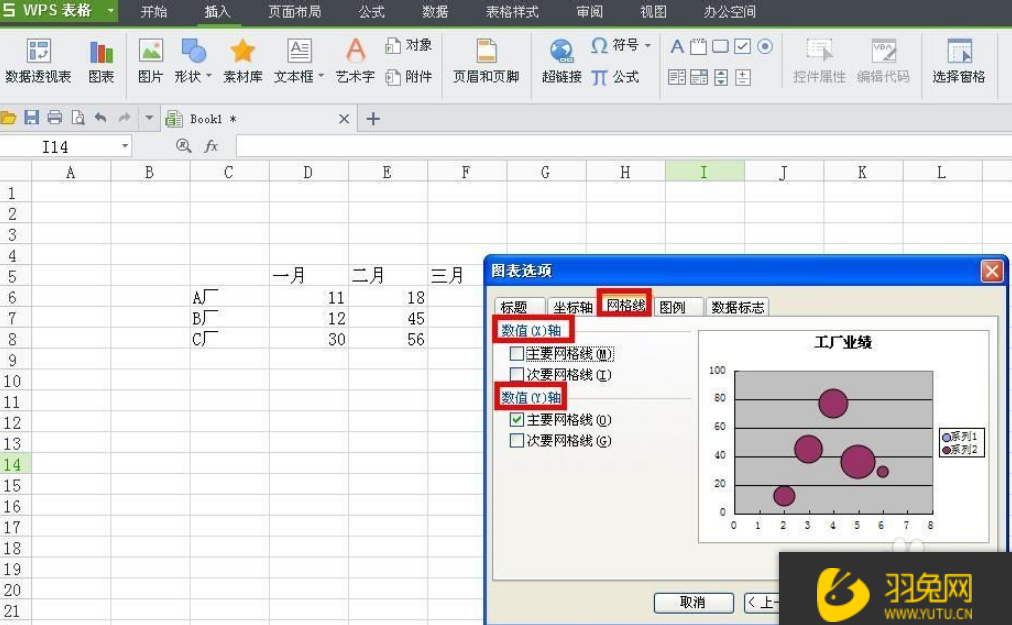Open the 图表 chart insert tool
Screen dimensions: 1012x625
tap(101, 61)
